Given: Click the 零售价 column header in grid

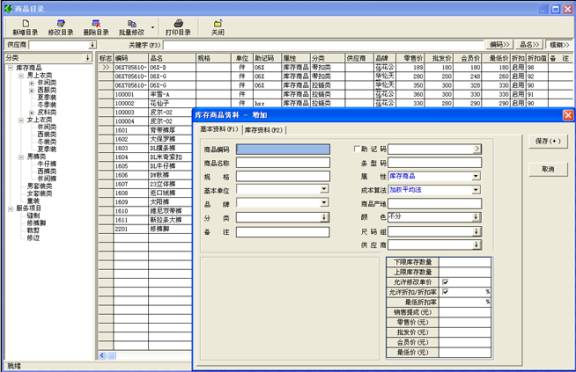Looking at the screenshot, I should click(x=410, y=58).
